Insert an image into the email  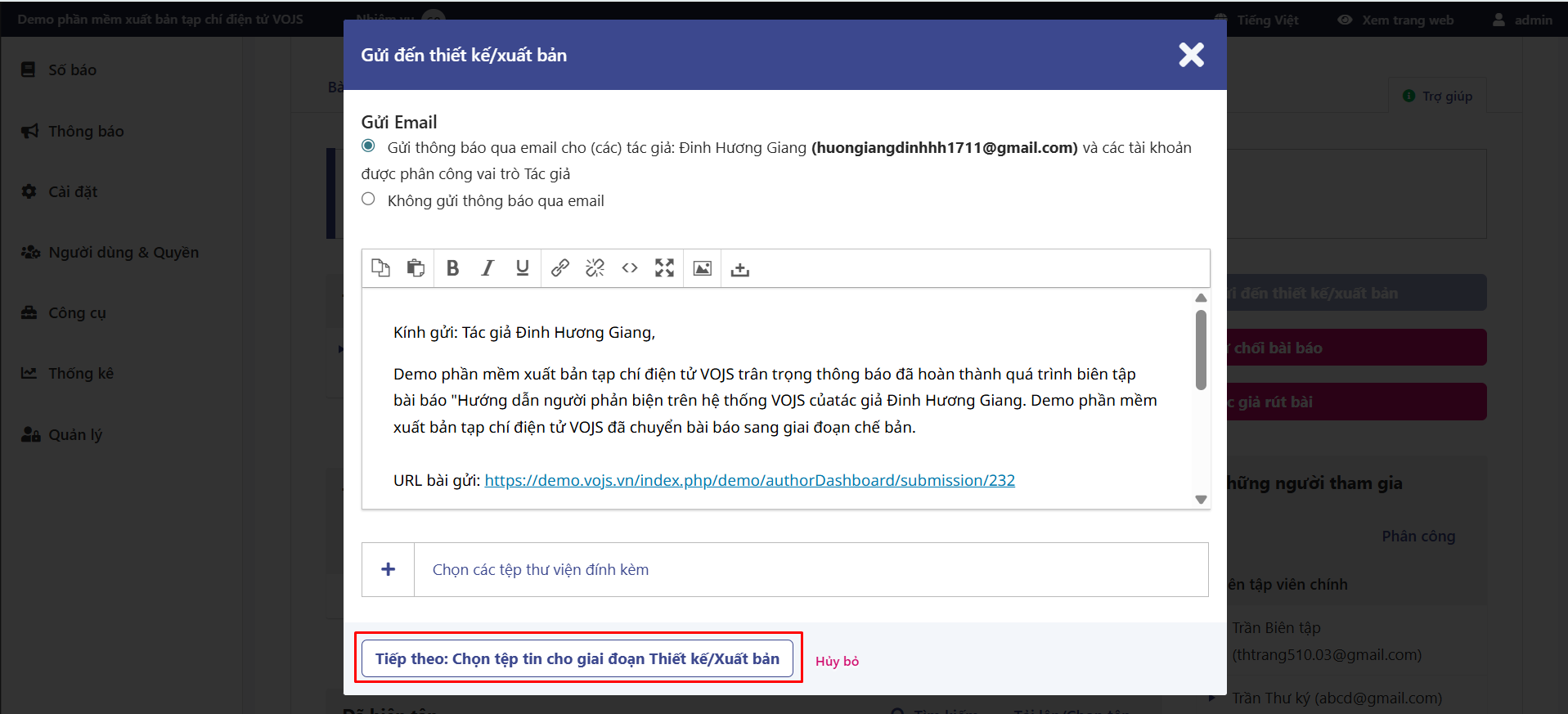pyautogui.click(x=702, y=268)
